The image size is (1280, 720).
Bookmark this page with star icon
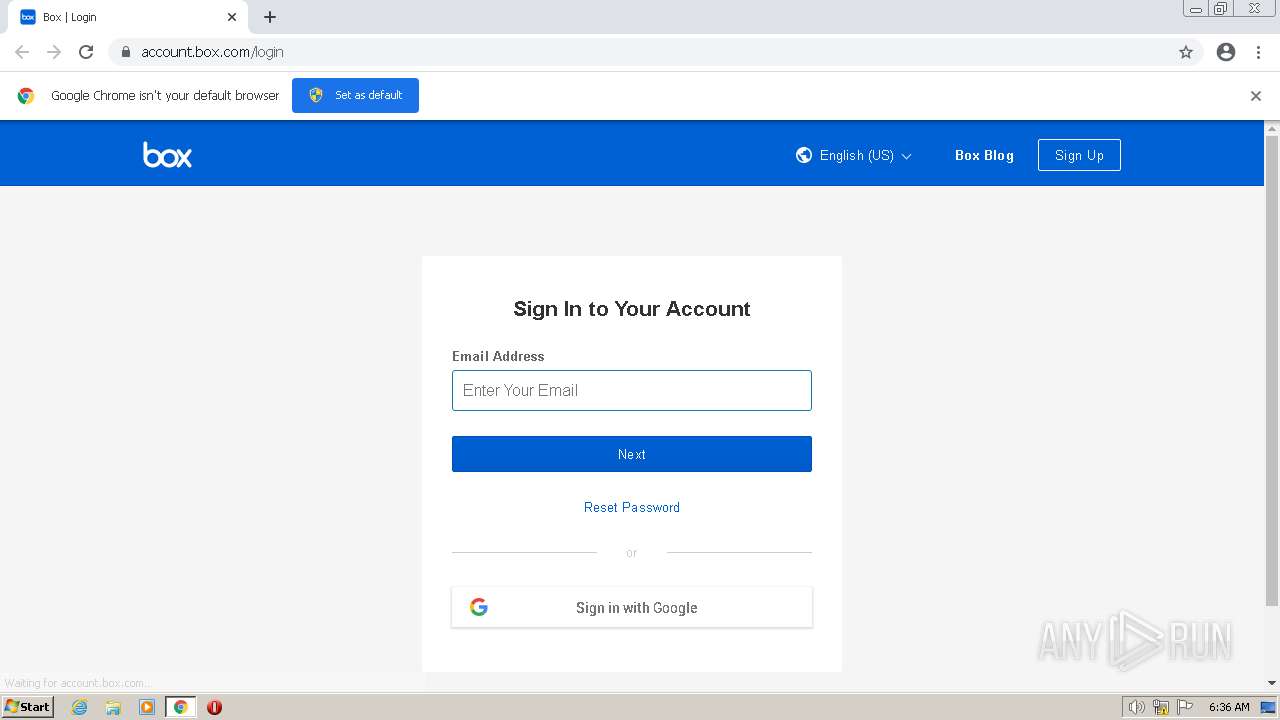click(x=1186, y=52)
